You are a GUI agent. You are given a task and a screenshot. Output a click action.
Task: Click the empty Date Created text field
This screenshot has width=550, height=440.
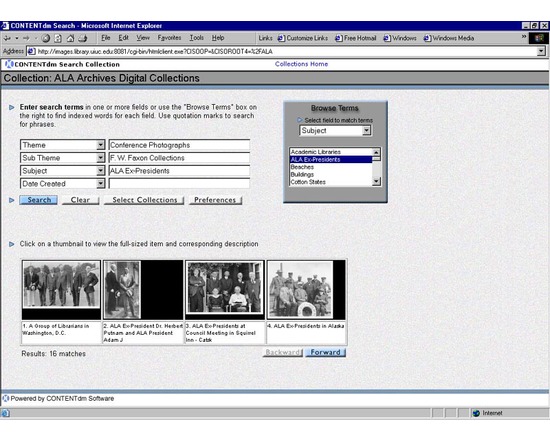point(179,184)
